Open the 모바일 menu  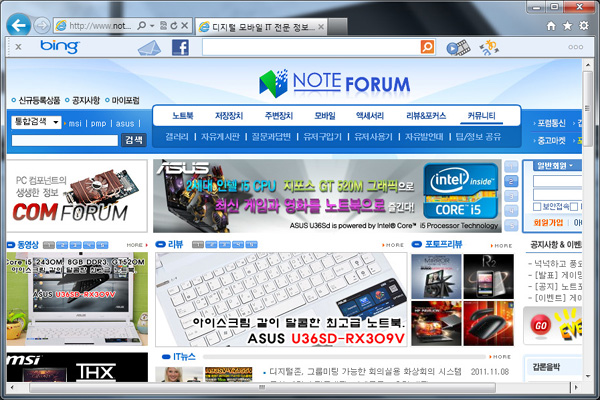325,116
